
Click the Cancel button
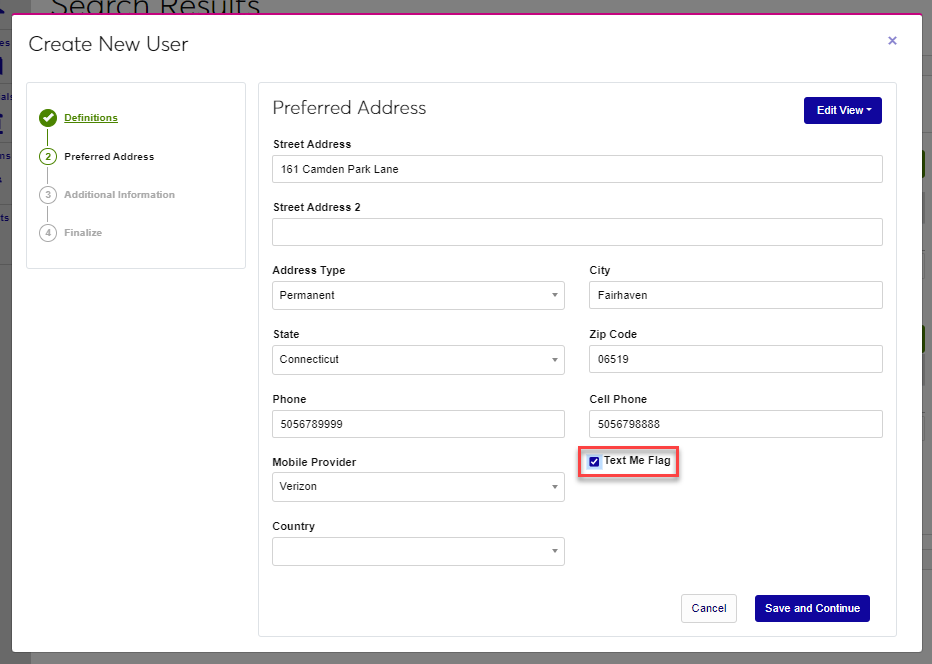pos(709,608)
